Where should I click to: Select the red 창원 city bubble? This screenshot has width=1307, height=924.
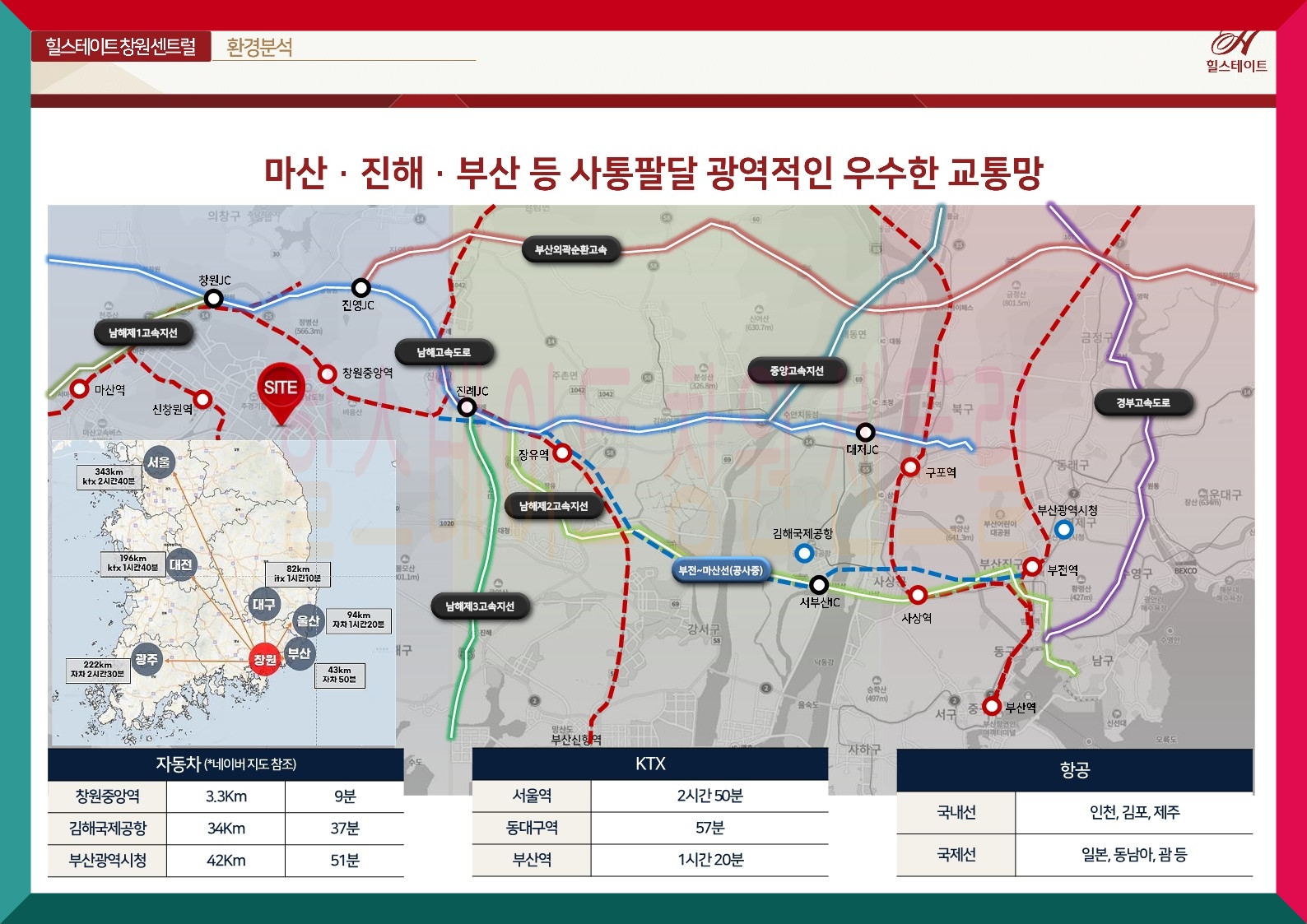point(265,659)
